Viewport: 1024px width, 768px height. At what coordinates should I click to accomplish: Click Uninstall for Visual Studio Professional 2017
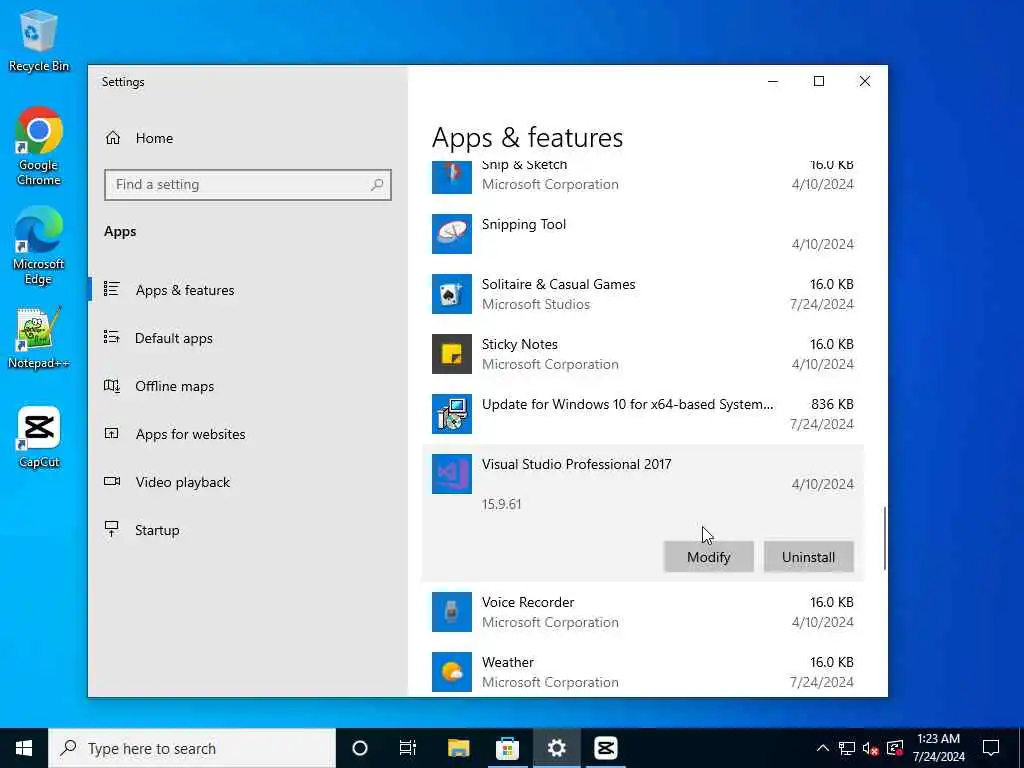[808, 557]
